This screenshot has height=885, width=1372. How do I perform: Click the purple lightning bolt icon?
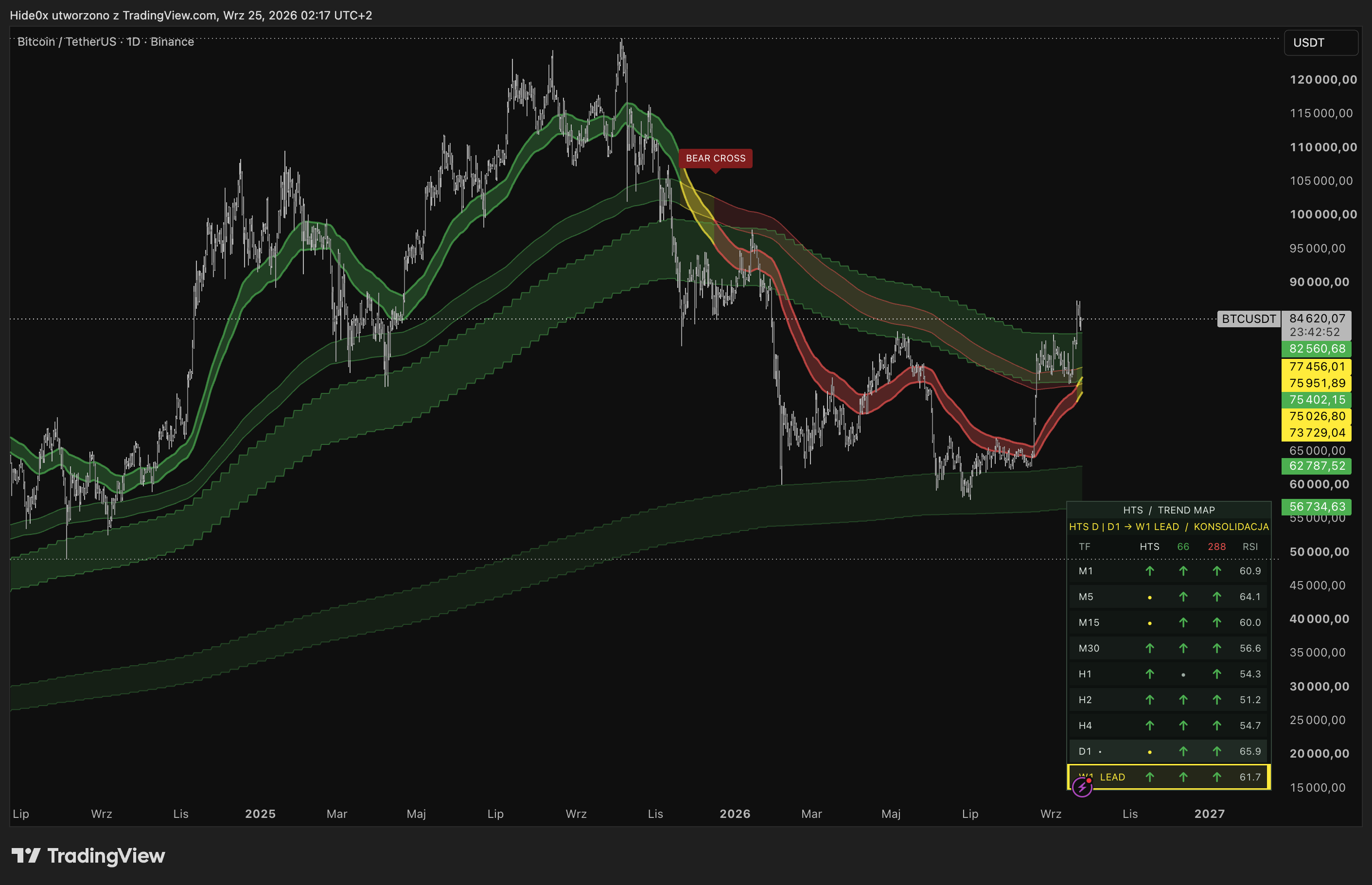pyautogui.click(x=1082, y=787)
